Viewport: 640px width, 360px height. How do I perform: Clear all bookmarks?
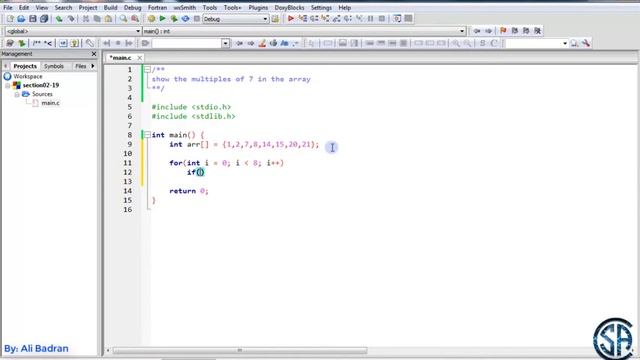tap(538, 31)
